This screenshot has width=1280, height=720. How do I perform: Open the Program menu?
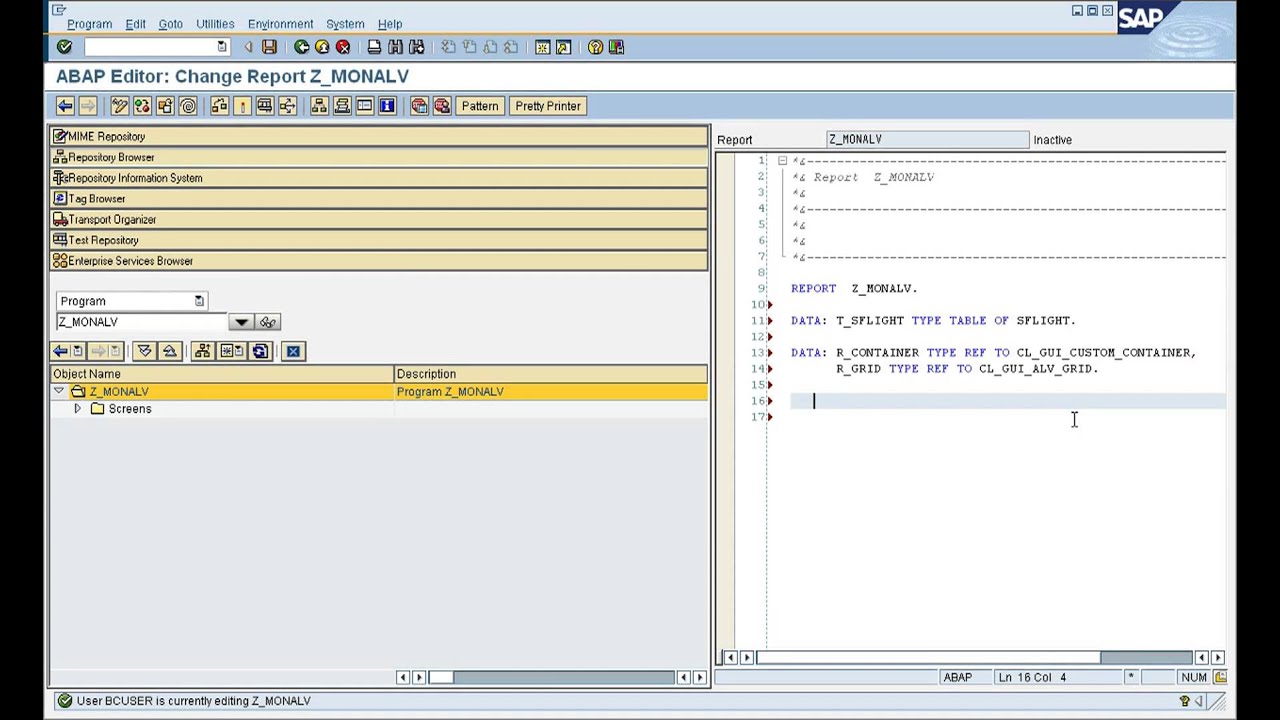89,24
